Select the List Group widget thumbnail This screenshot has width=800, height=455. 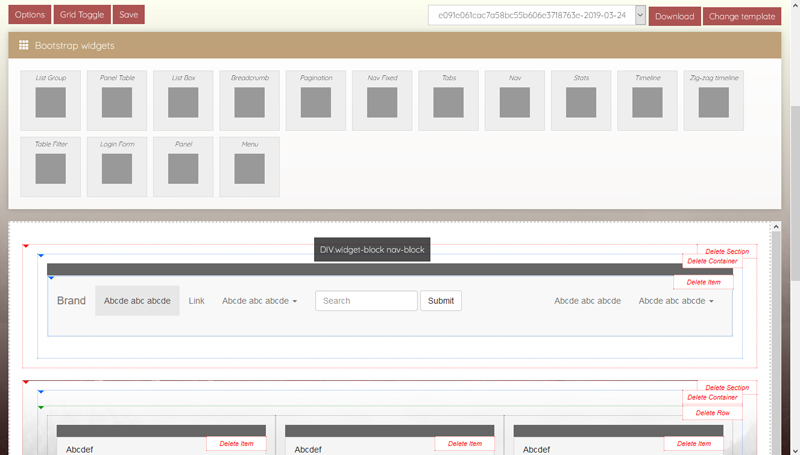point(50,102)
